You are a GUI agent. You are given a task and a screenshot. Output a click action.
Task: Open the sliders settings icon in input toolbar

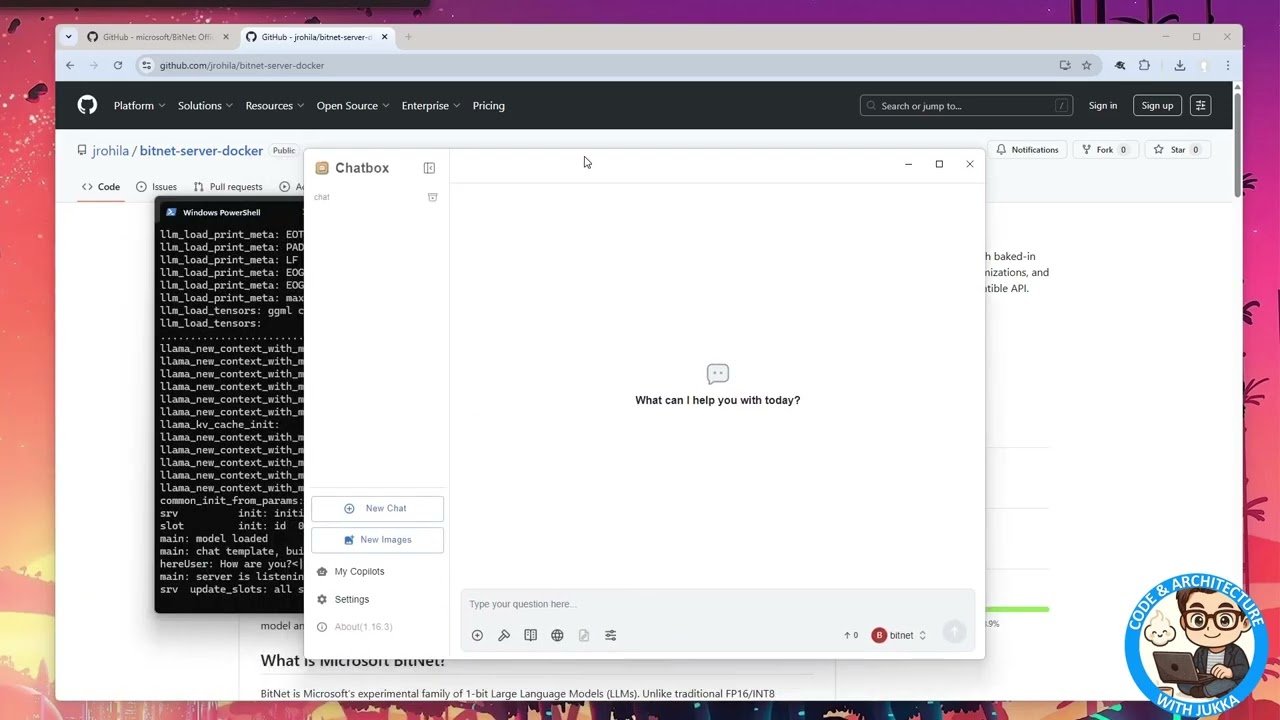click(611, 635)
